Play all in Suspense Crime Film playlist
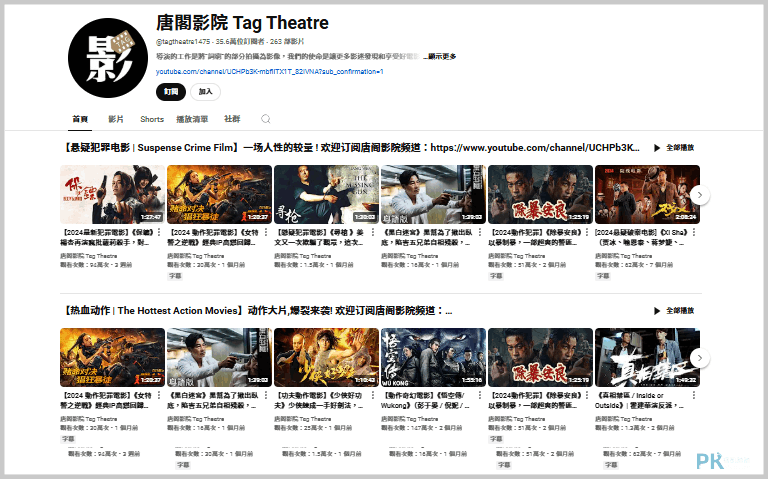This screenshot has height=479, width=768. pos(674,147)
